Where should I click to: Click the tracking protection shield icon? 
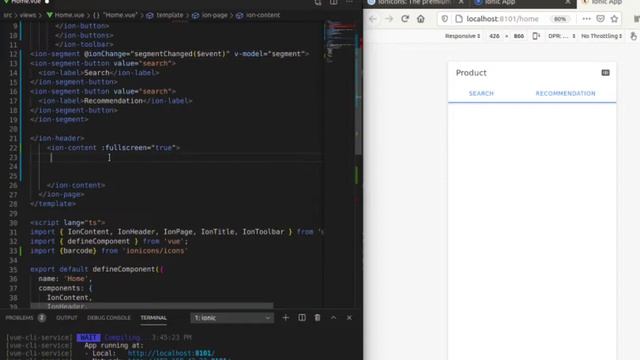[445, 19]
